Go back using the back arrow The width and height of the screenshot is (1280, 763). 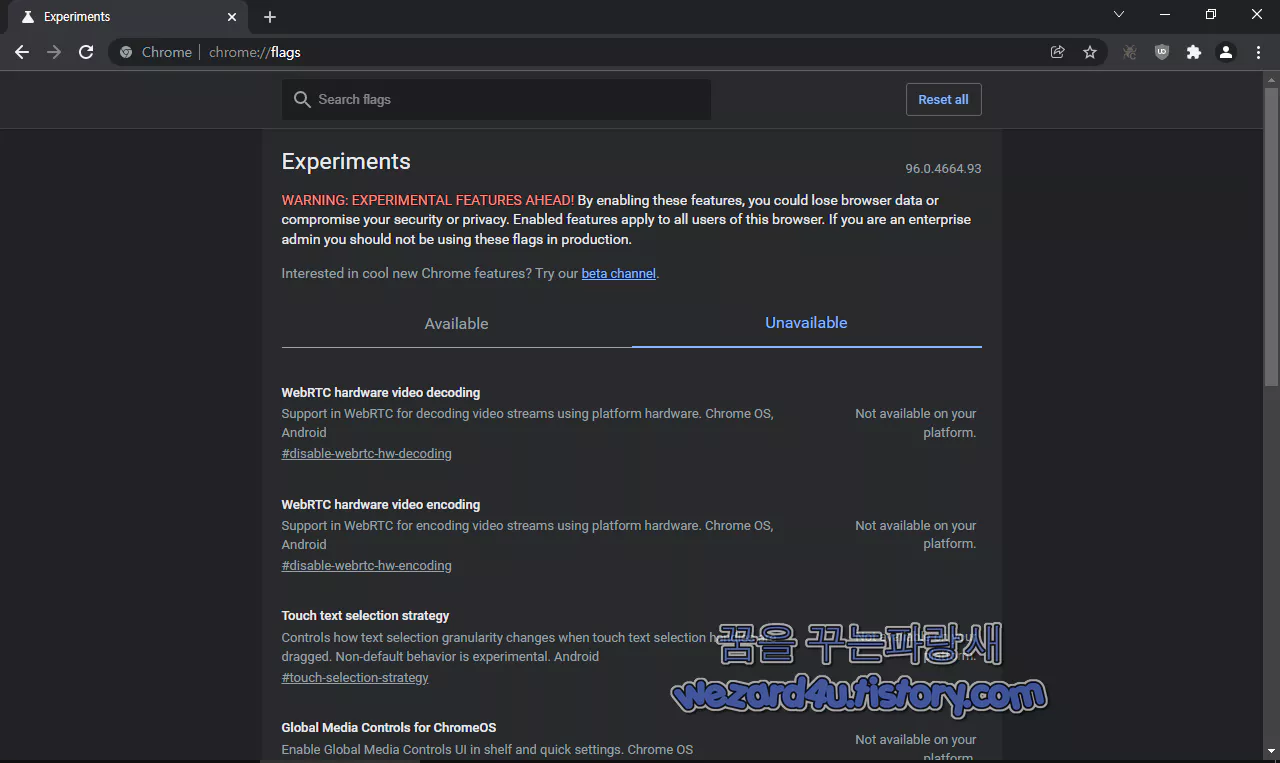22,52
